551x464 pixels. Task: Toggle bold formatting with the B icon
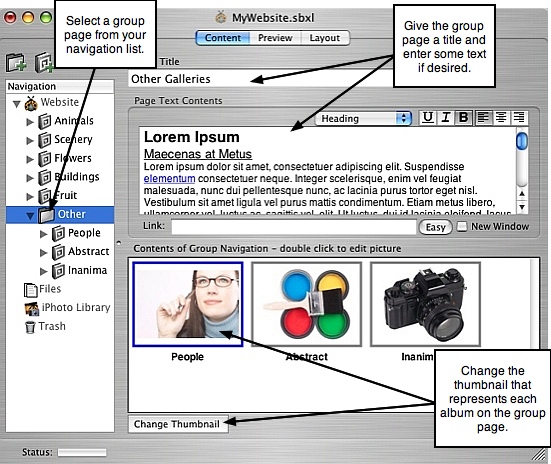tap(464, 118)
